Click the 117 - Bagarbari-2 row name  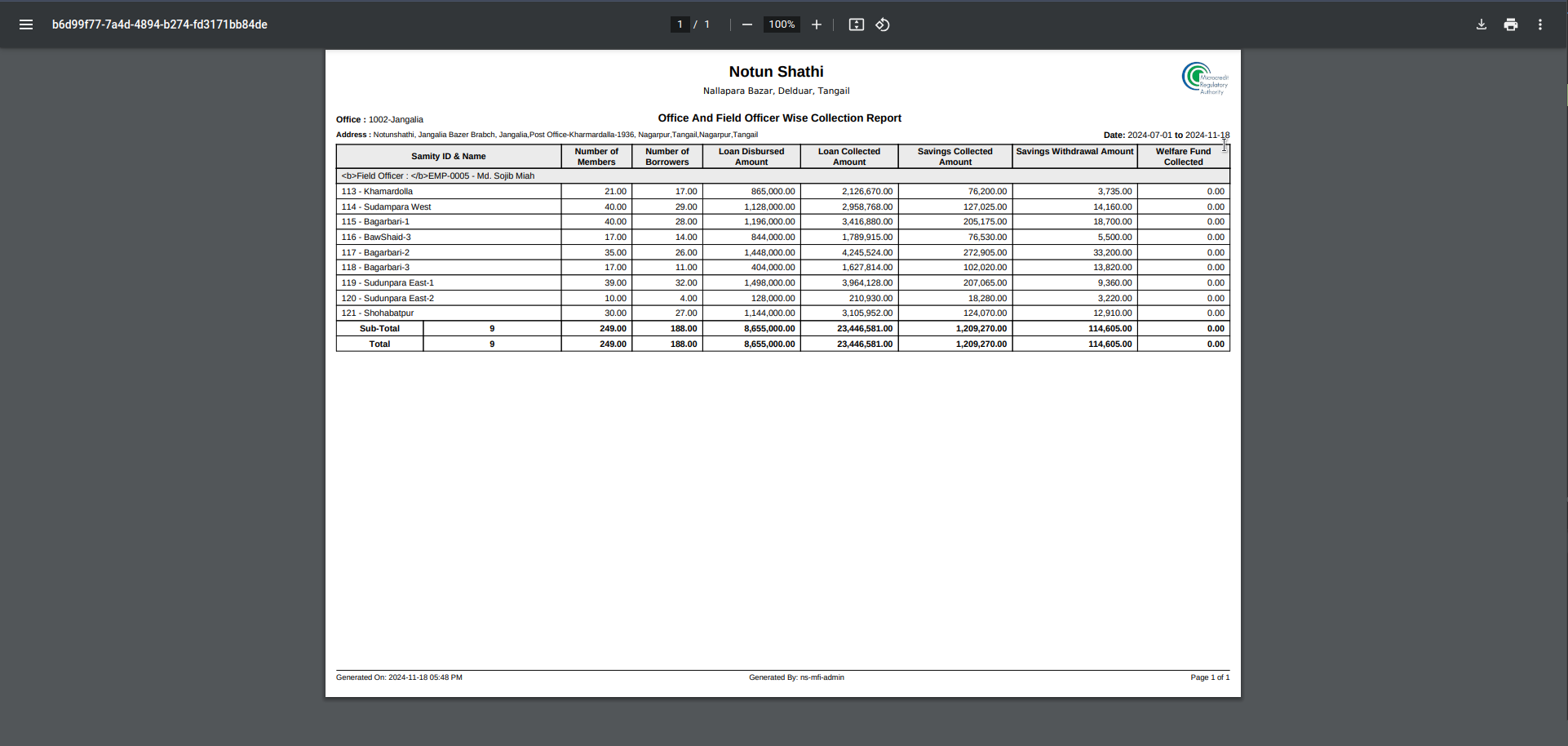[x=375, y=253]
